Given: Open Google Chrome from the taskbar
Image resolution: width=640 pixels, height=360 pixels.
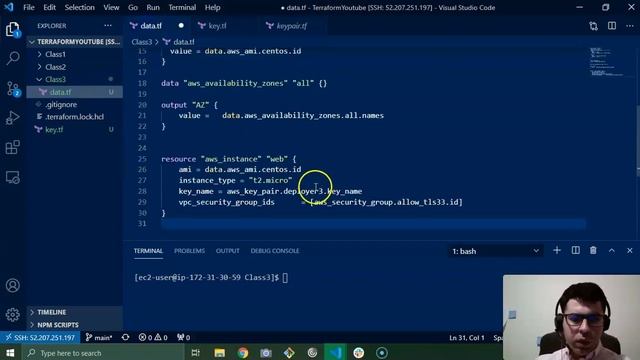Looking at the screenshot, I should [x=243, y=353].
